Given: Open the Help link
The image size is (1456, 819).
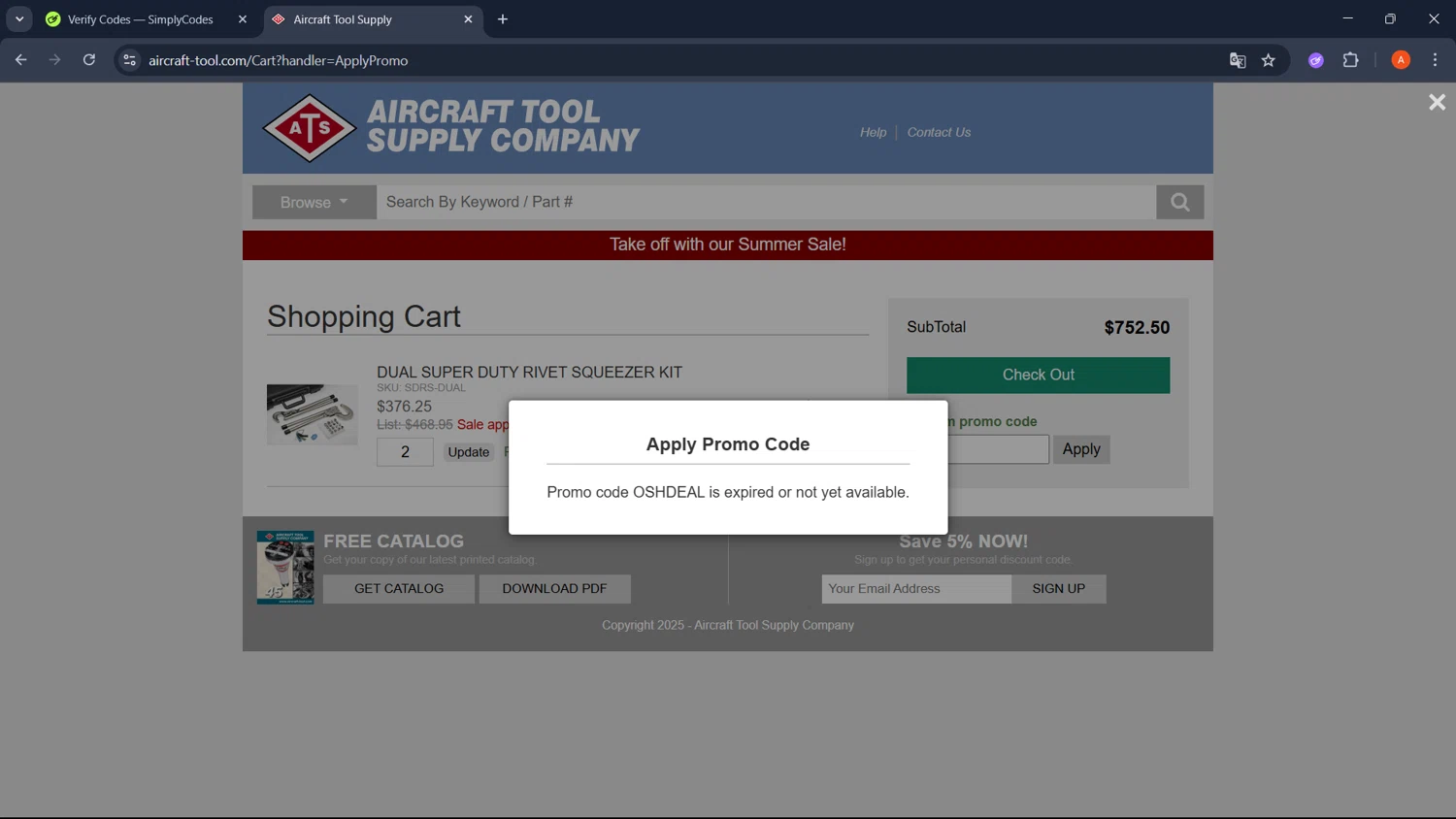Looking at the screenshot, I should click(x=873, y=132).
